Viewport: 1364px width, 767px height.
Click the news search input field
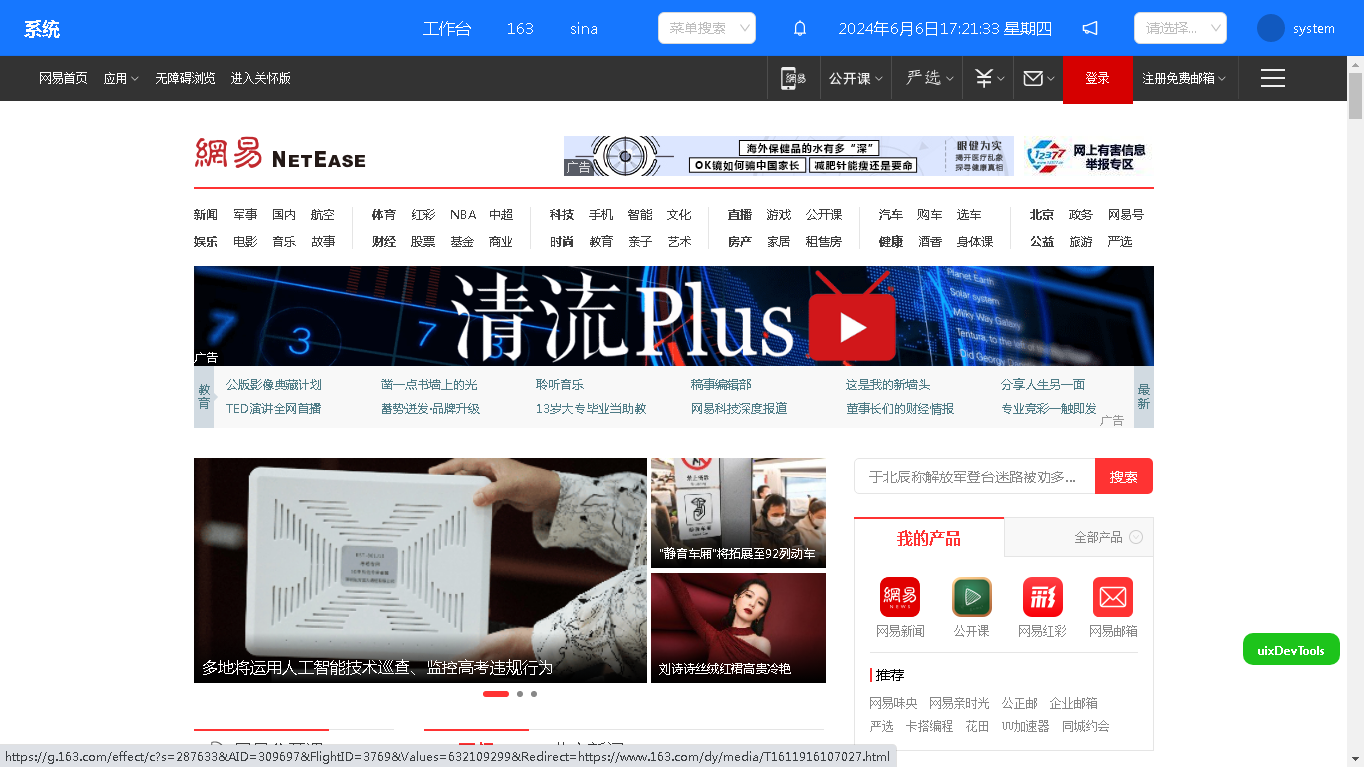975,476
